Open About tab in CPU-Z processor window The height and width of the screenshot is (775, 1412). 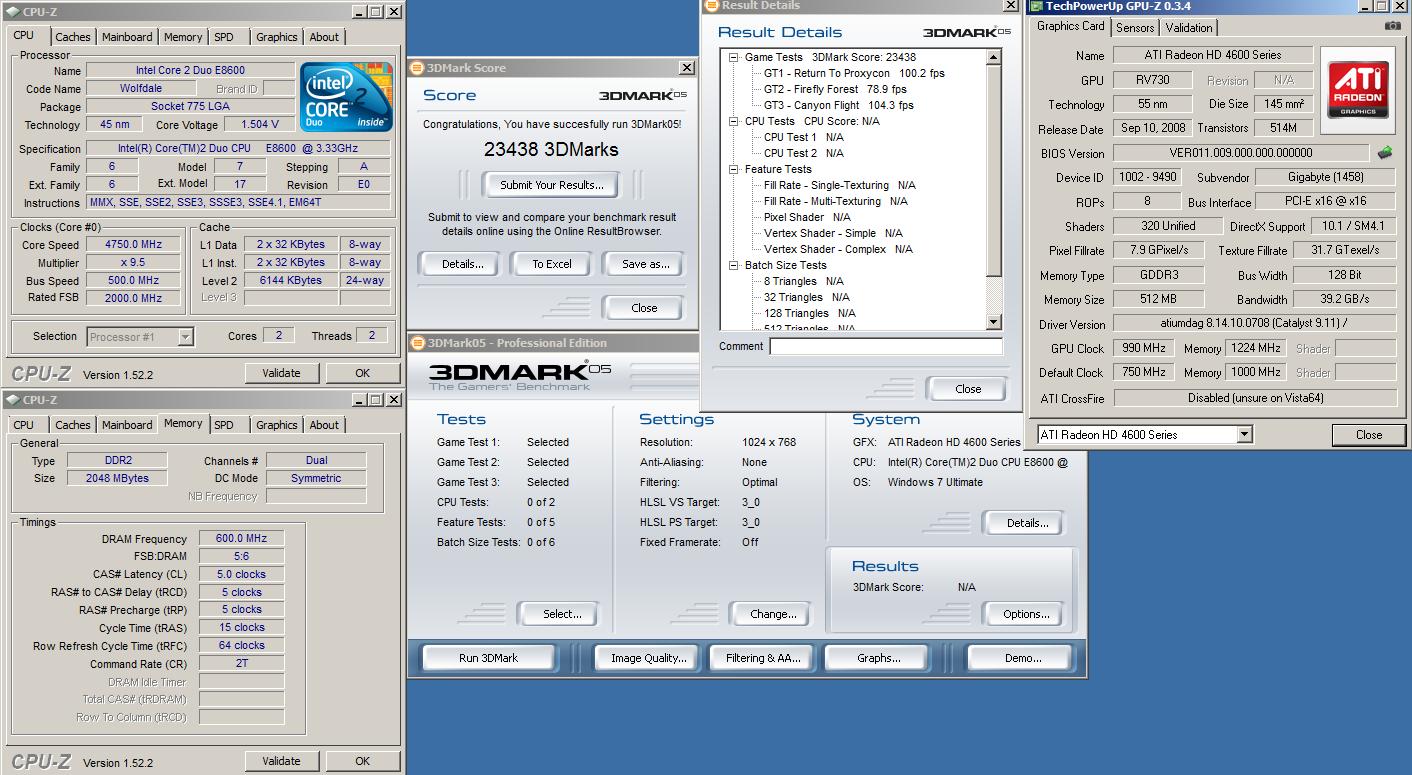pyautogui.click(x=324, y=37)
